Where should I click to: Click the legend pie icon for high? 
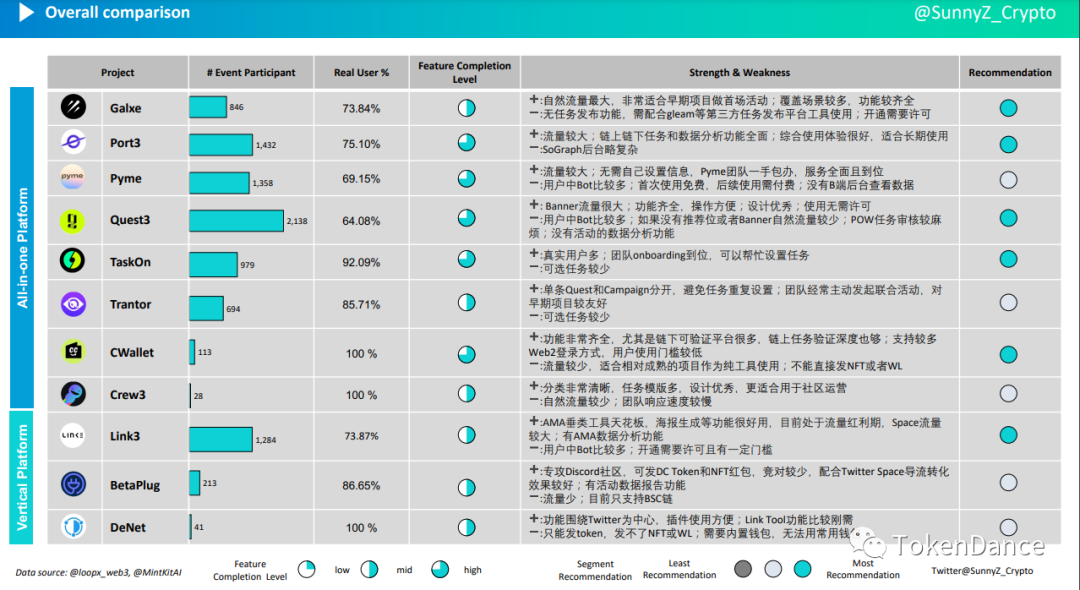440,569
